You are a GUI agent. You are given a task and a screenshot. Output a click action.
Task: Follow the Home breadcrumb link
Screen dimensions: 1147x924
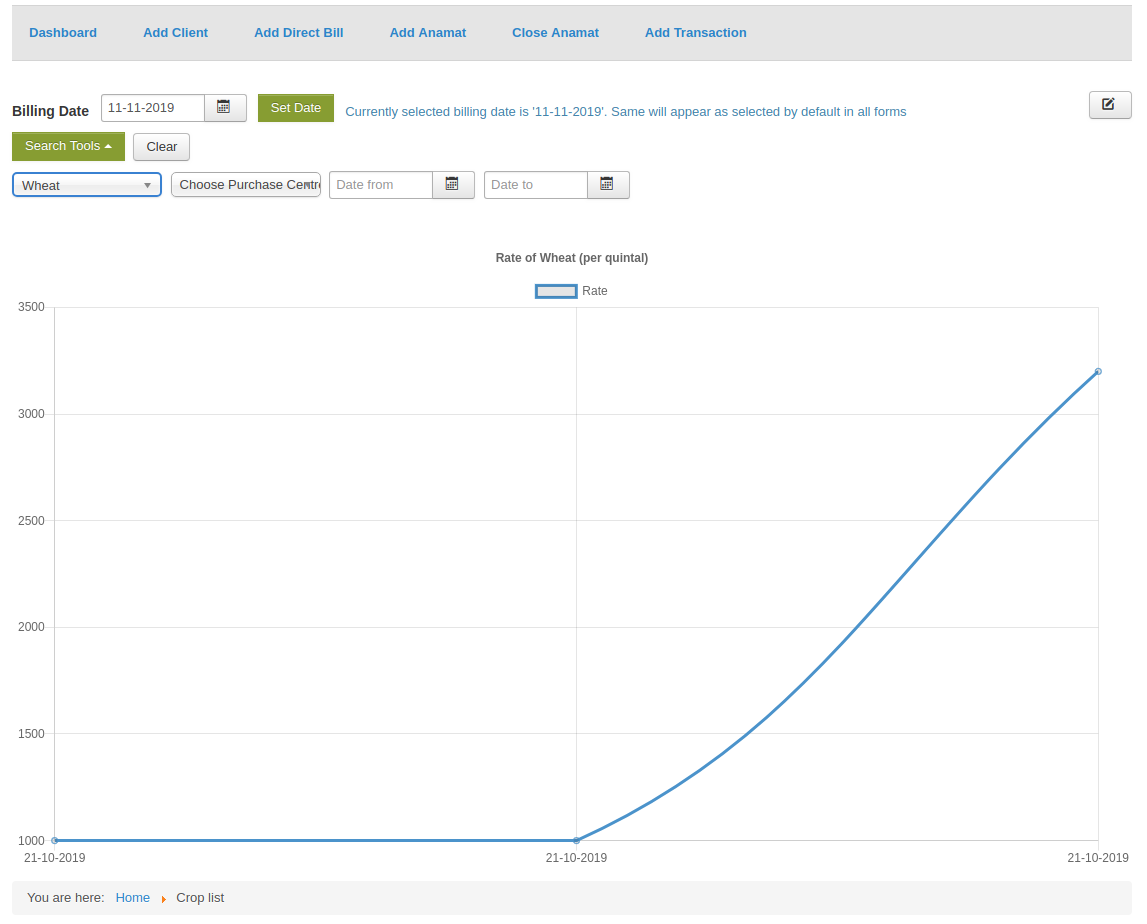[x=132, y=898]
